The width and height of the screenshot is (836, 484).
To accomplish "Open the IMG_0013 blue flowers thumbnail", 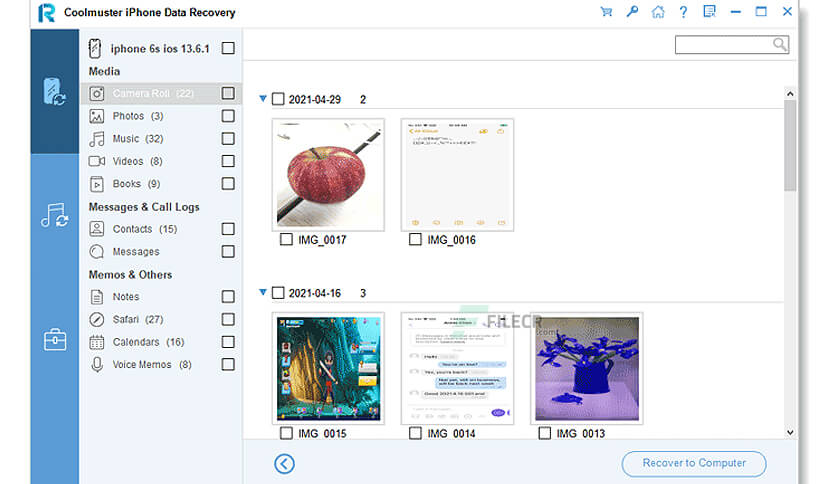I will coord(585,366).
